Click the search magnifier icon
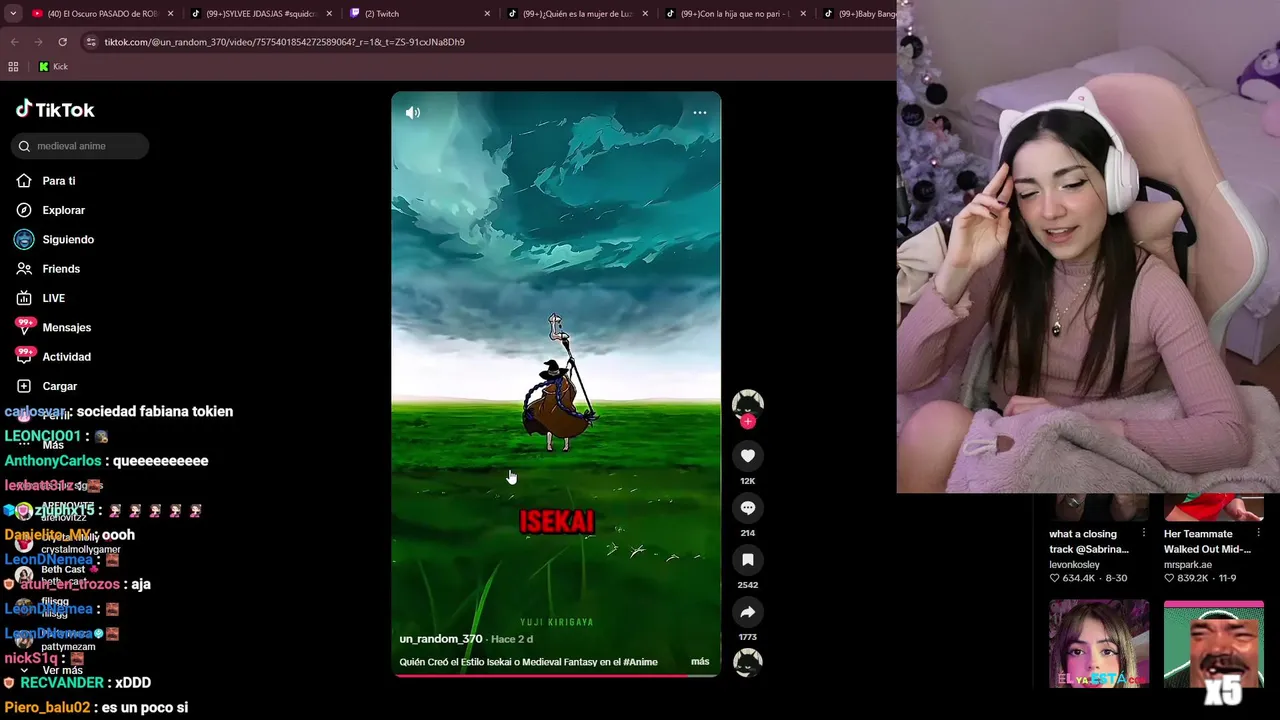 click(x=24, y=146)
